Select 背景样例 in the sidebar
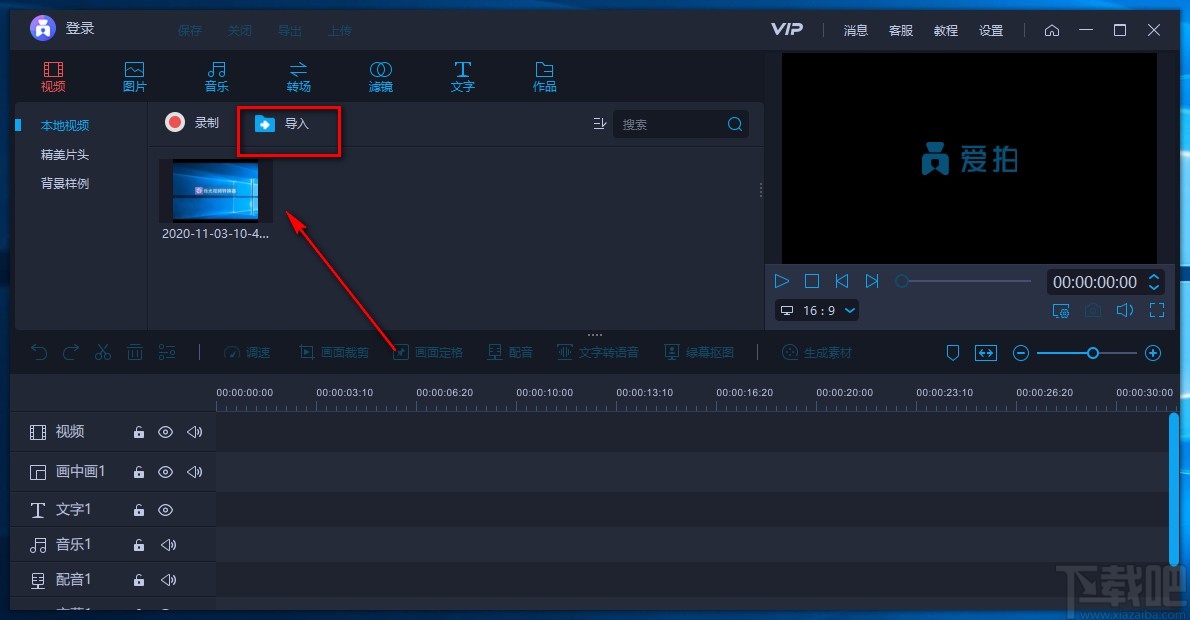 click(65, 183)
